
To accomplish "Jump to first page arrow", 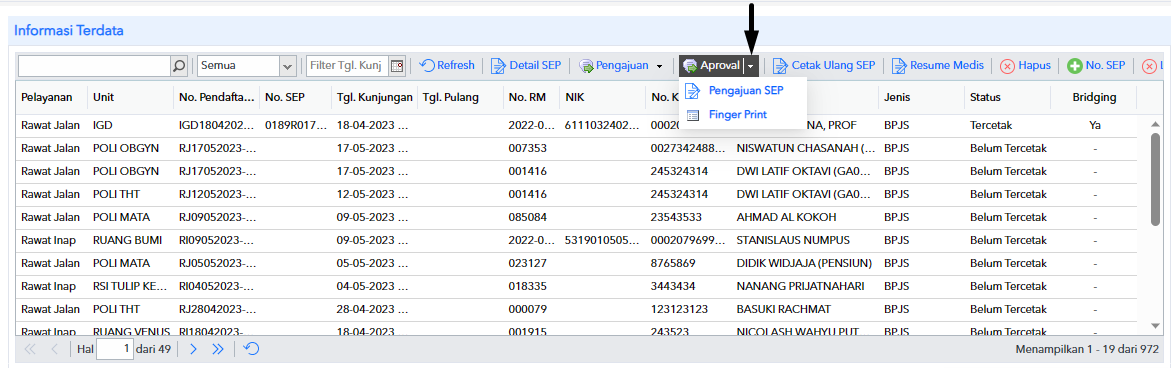I will tap(30, 349).
